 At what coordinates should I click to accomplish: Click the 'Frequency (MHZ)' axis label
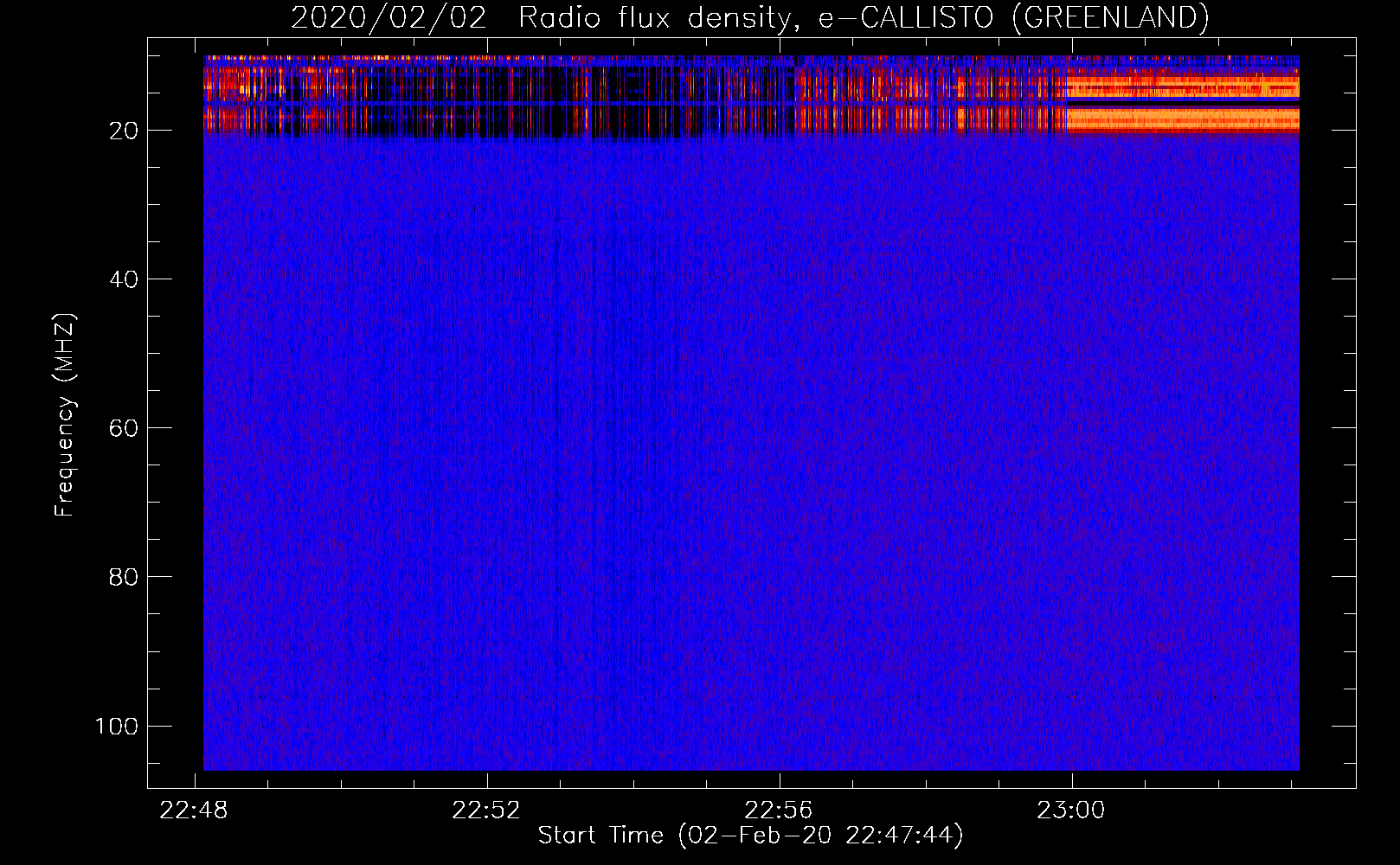pos(65,415)
